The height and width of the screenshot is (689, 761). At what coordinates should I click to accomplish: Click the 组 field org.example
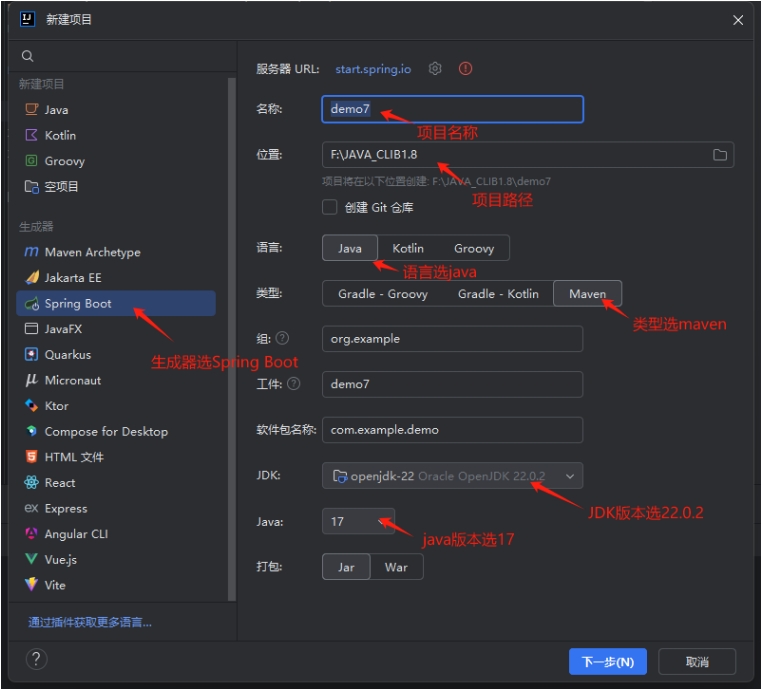click(452, 339)
